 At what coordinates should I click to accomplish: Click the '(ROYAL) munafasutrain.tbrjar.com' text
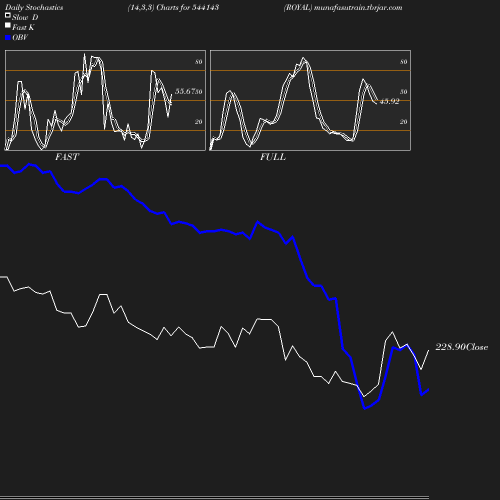pos(343,8)
